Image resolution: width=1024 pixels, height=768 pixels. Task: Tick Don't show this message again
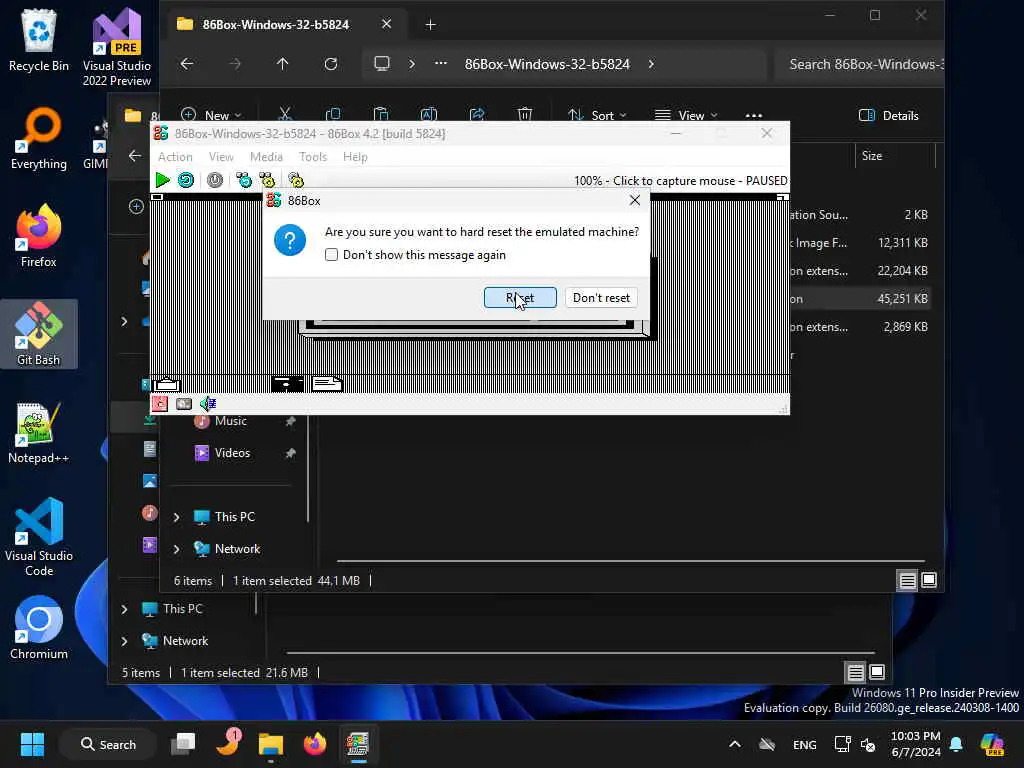(x=332, y=255)
